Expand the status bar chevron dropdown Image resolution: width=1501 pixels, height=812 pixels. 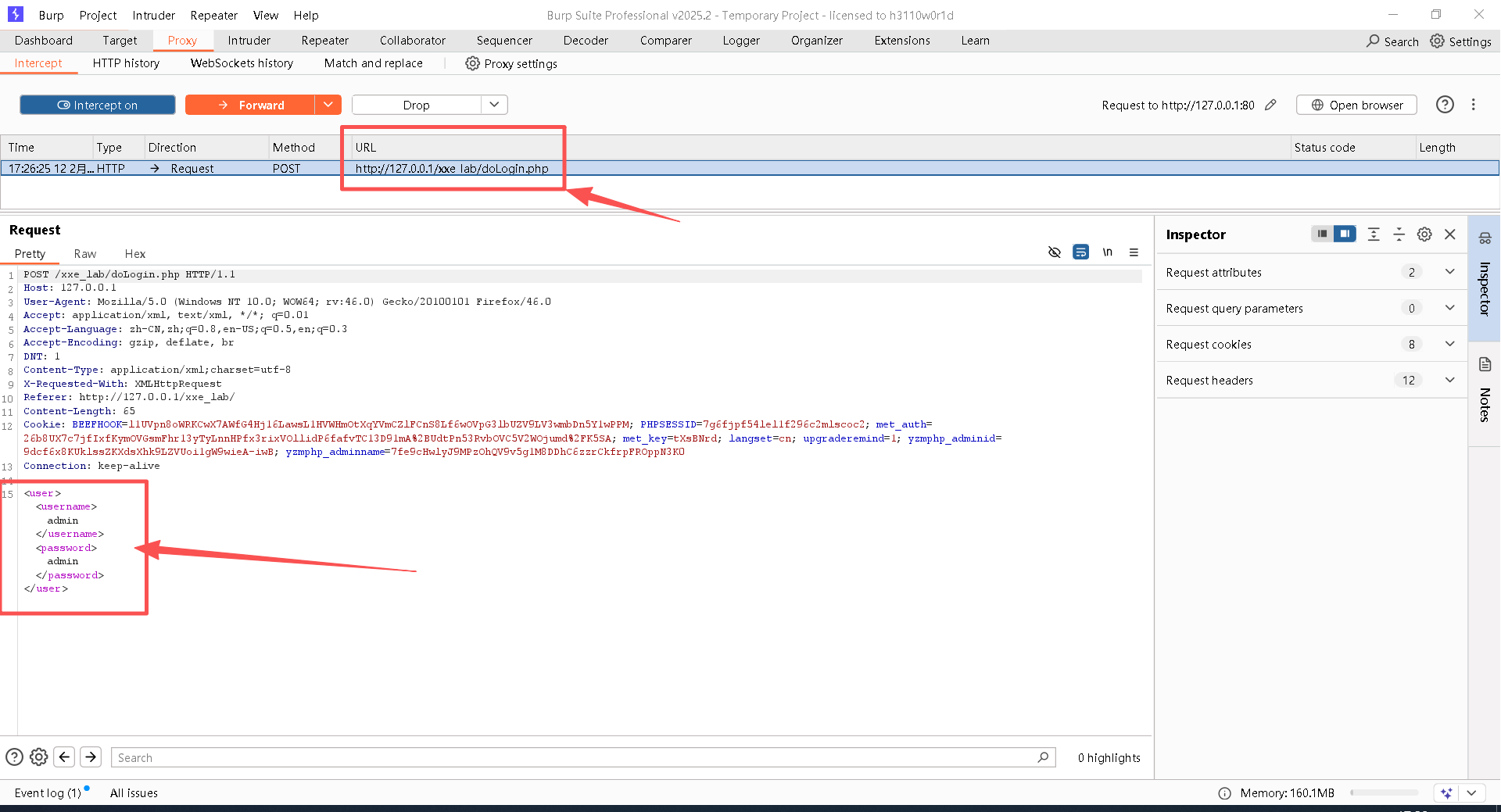point(1471,792)
